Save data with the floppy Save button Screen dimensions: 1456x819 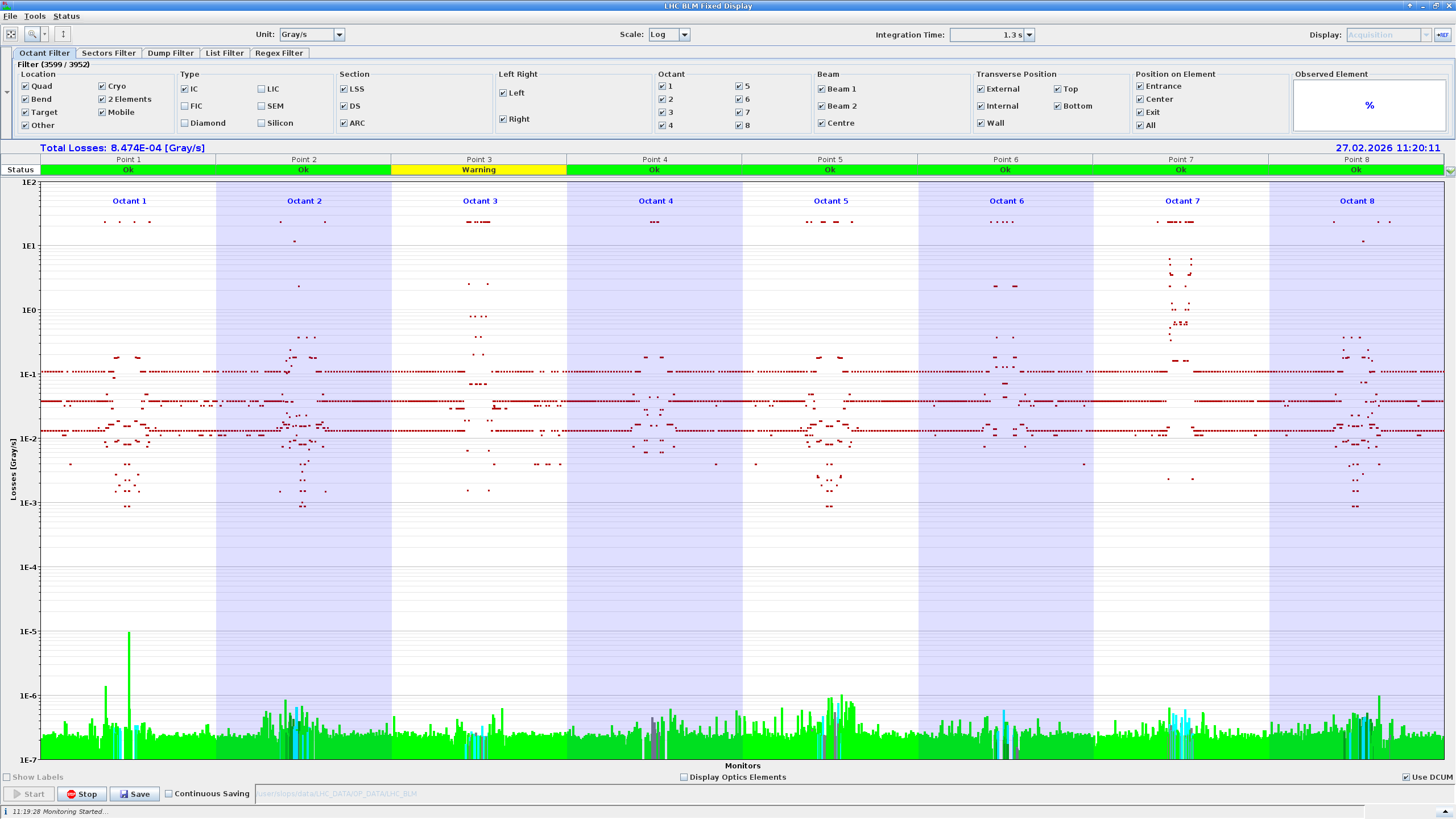point(135,794)
